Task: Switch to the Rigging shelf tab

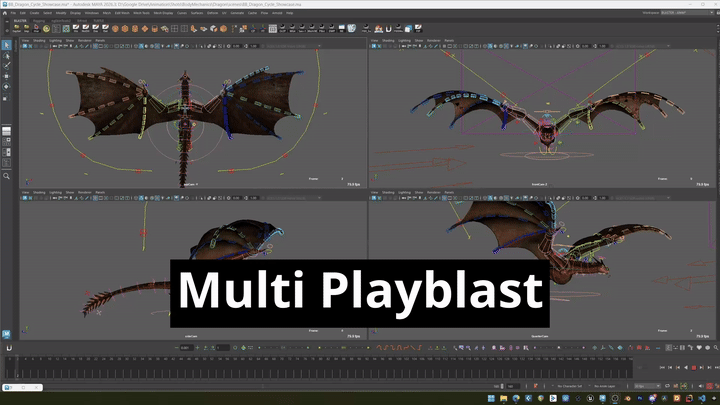Action: click(39, 21)
